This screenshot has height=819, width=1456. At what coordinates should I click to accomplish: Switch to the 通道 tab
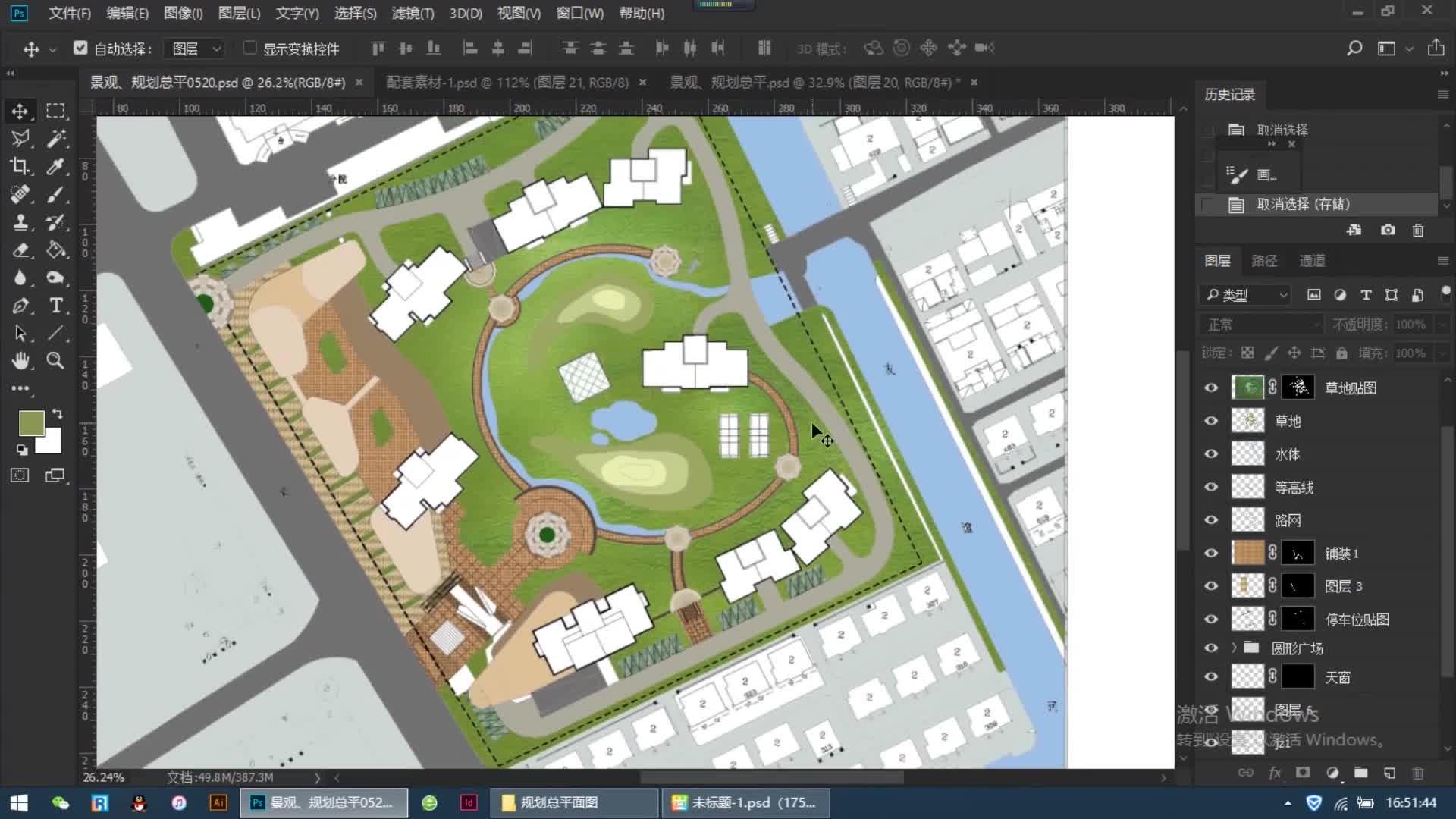click(1312, 260)
